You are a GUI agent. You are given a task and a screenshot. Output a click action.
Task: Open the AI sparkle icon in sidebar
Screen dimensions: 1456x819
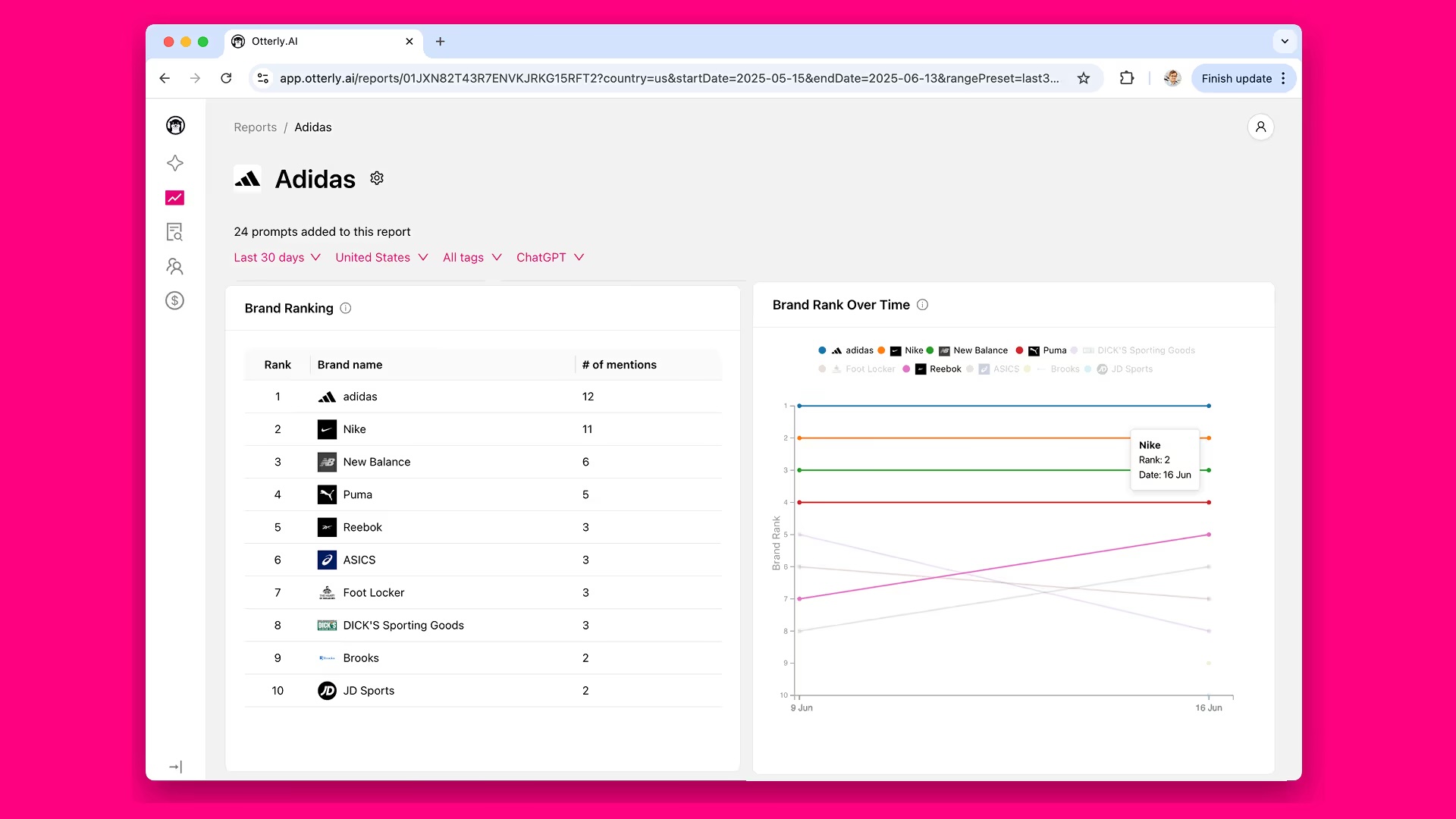[x=175, y=163]
